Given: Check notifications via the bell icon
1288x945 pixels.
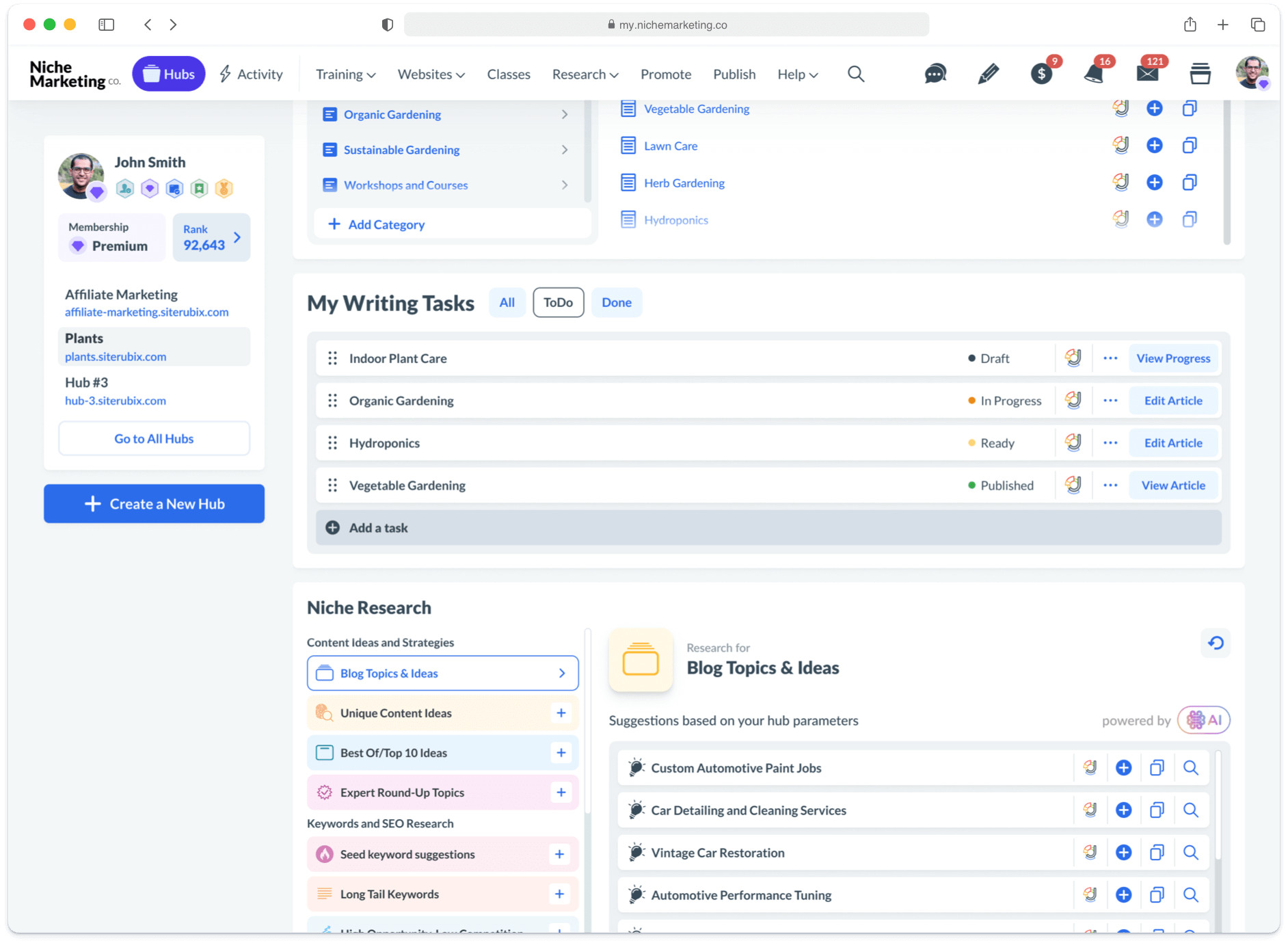Looking at the screenshot, I should click(1094, 74).
